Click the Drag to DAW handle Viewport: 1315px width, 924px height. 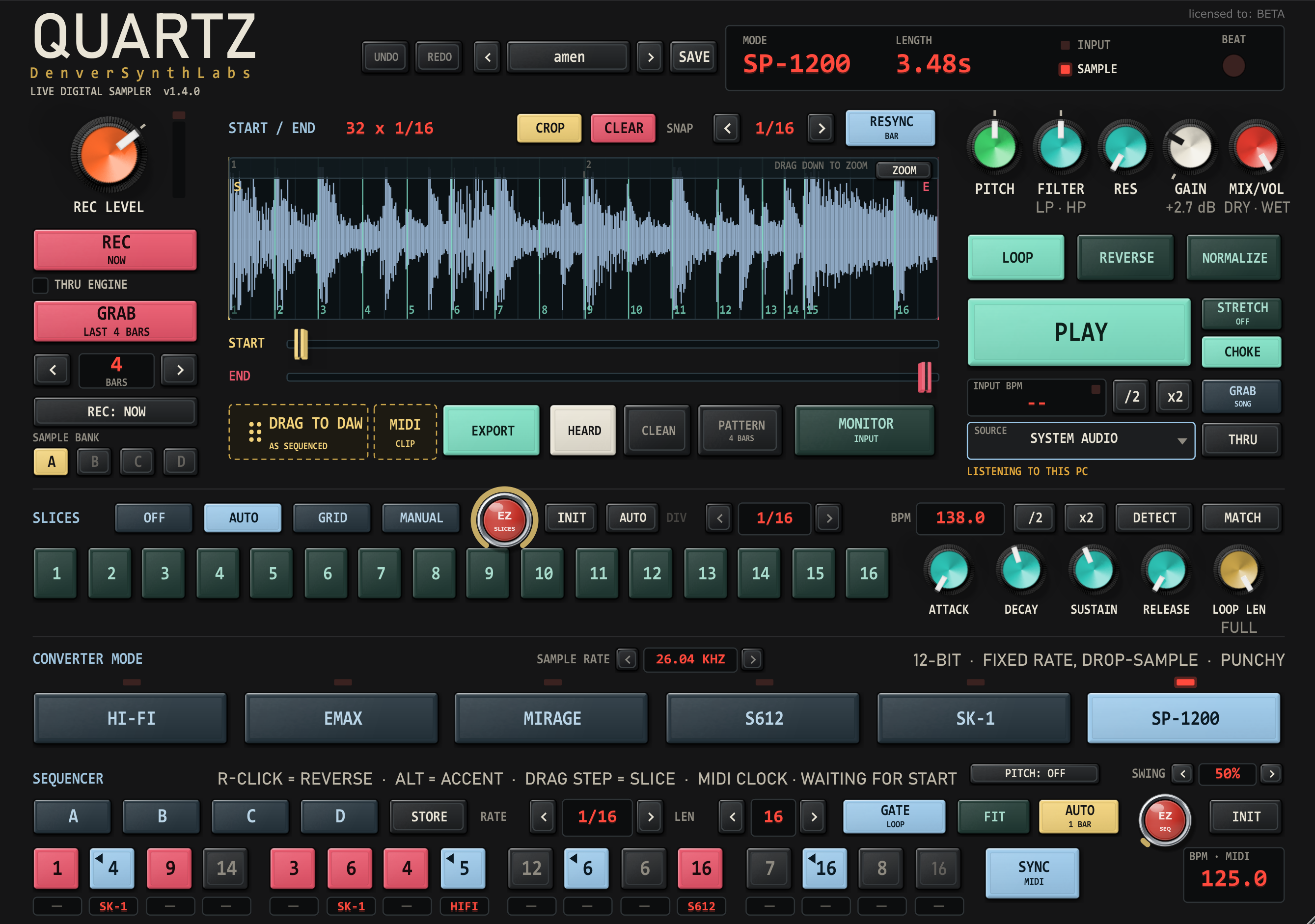coord(299,432)
